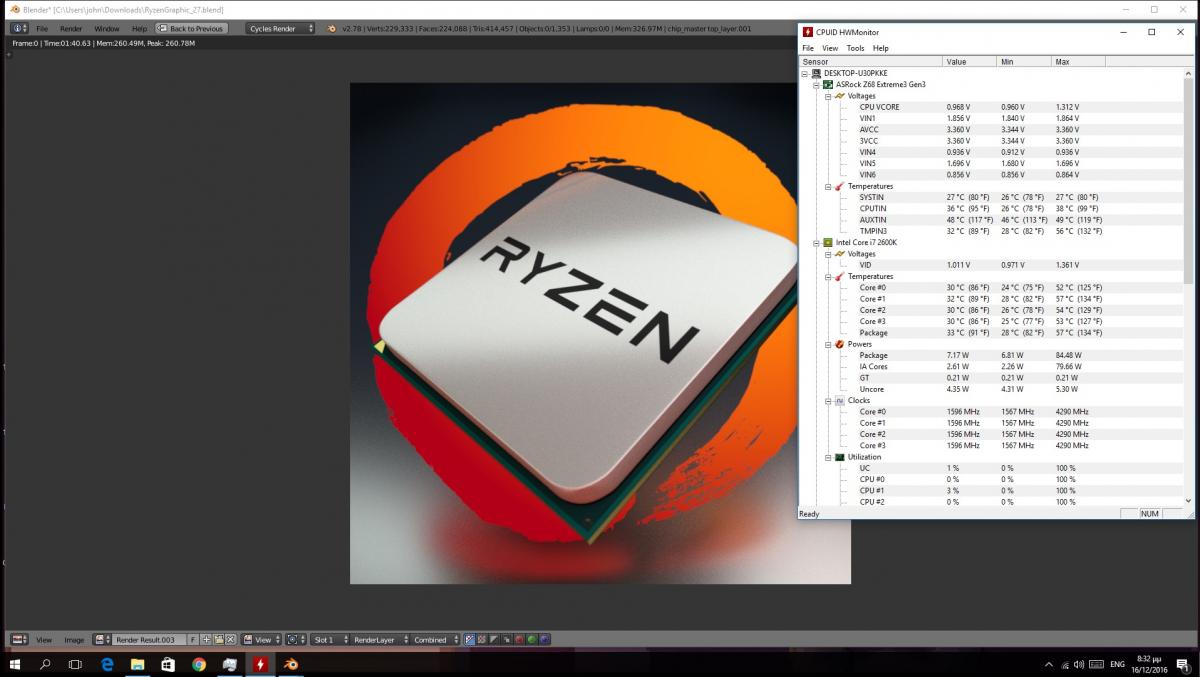Collapse the motherboard Temperatures group
The height and width of the screenshot is (677, 1200).
coord(827,186)
